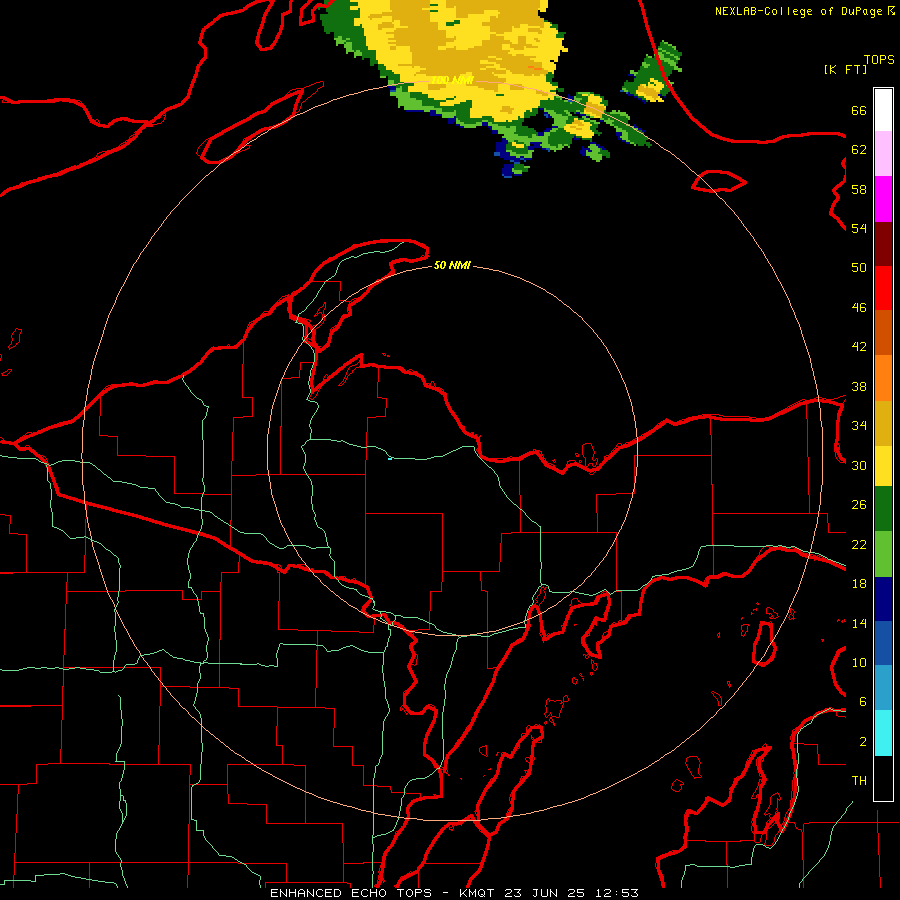The width and height of the screenshot is (900, 900).
Task: Click the light pink 62 kft swatch
Action: (883, 154)
